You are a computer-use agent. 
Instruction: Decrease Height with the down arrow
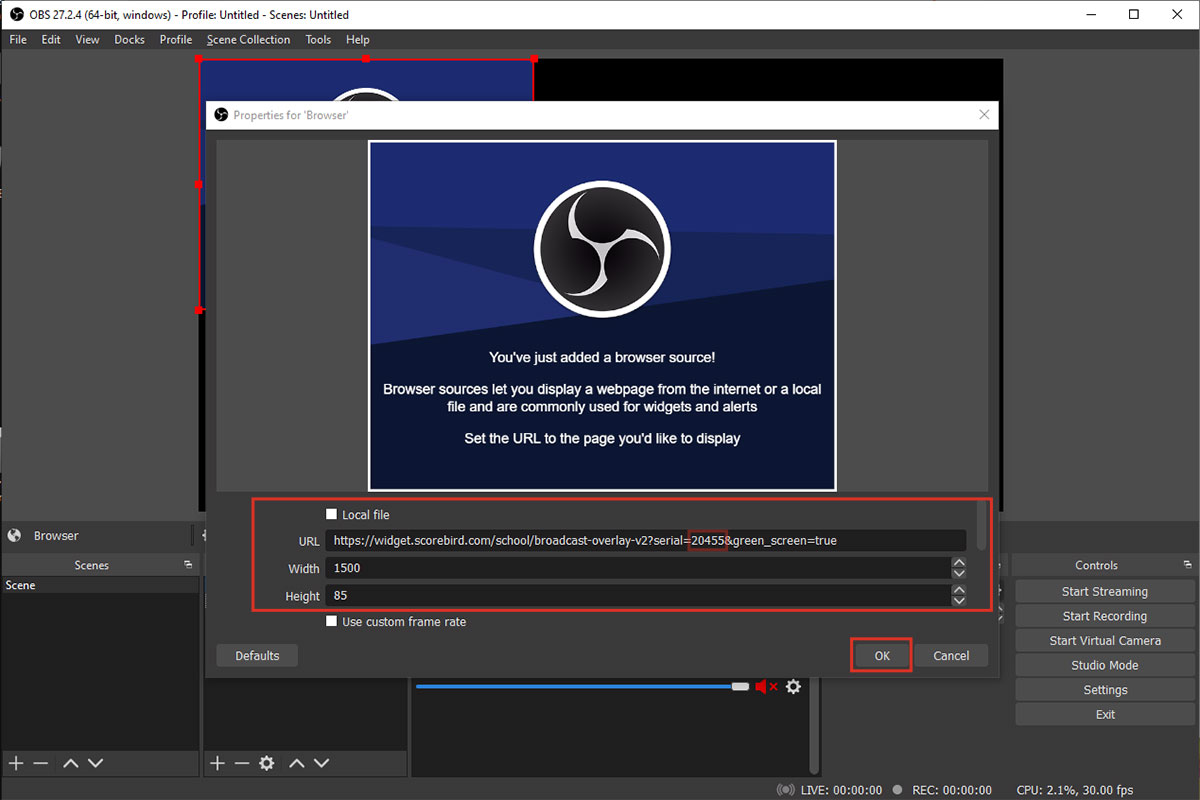959,601
